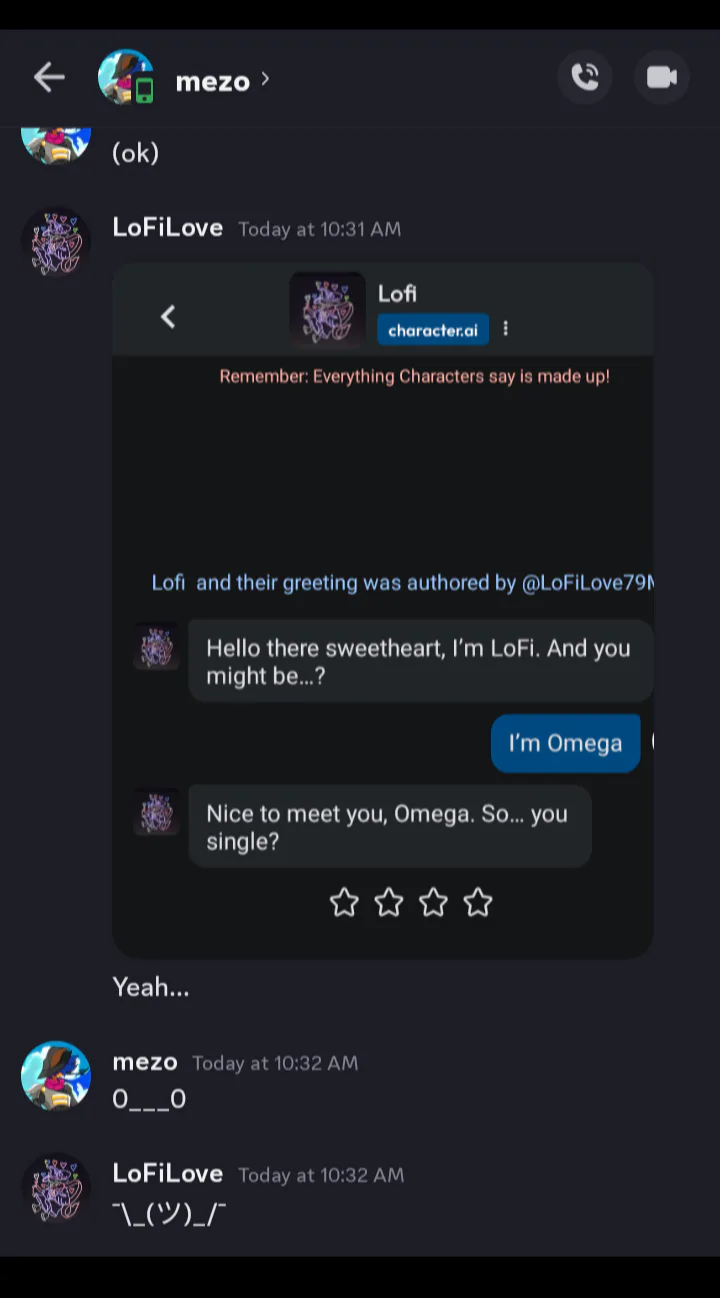The image size is (720, 1298).
Task: Click LoFiLove's avatar beside the 10:31 AM message
Action: (x=56, y=242)
